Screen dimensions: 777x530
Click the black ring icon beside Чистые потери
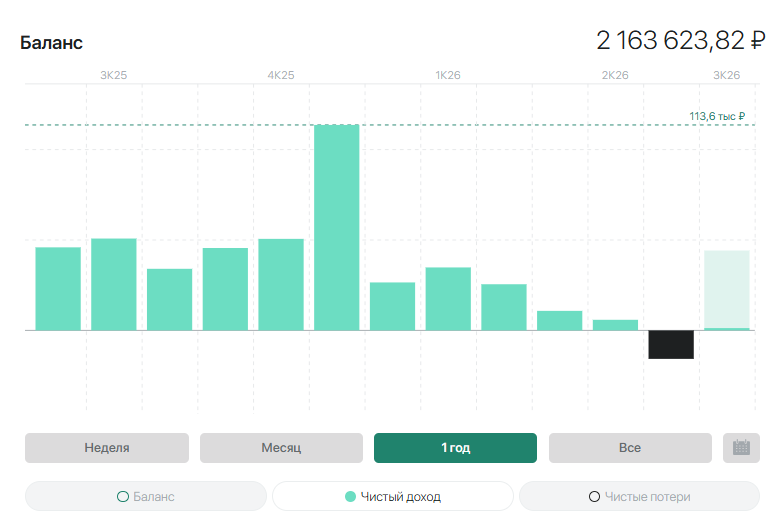coord(594,496)
